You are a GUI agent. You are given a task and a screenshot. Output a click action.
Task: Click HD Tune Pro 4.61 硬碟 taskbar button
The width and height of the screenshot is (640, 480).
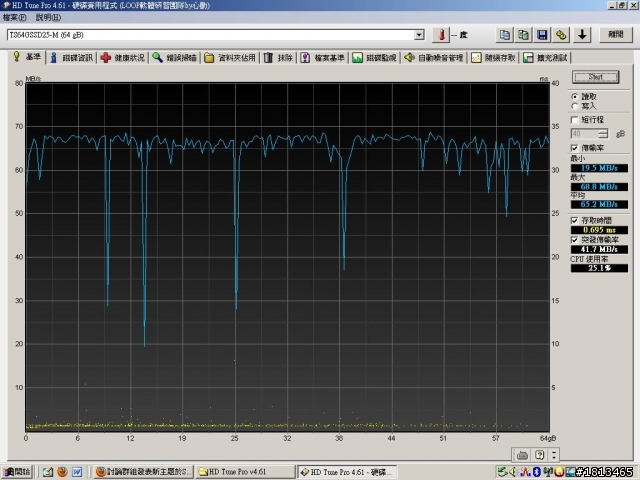pyautogui.click(x=347, y=472)
